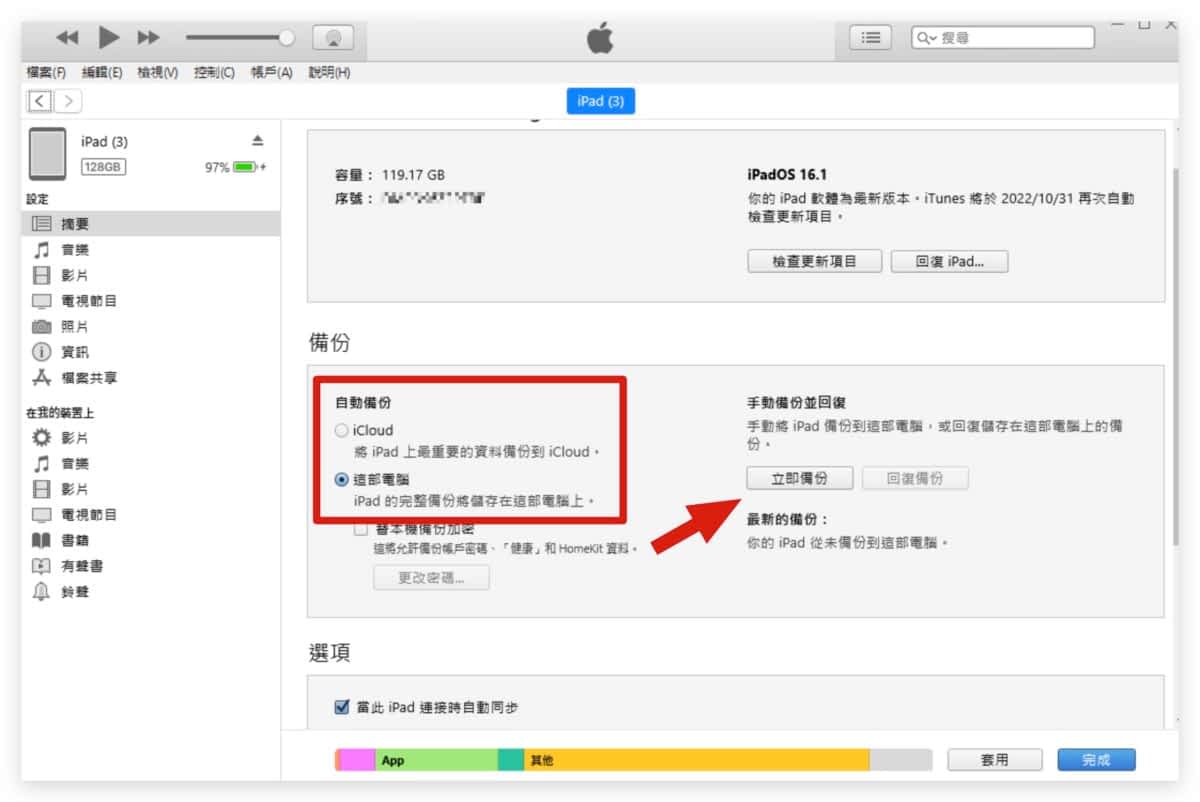The width and height of the screenshot is (1200, 802).
Task: Toggle 當此 iPad 連接時自動同步 checkbox
Action: (x=342, y=708)
